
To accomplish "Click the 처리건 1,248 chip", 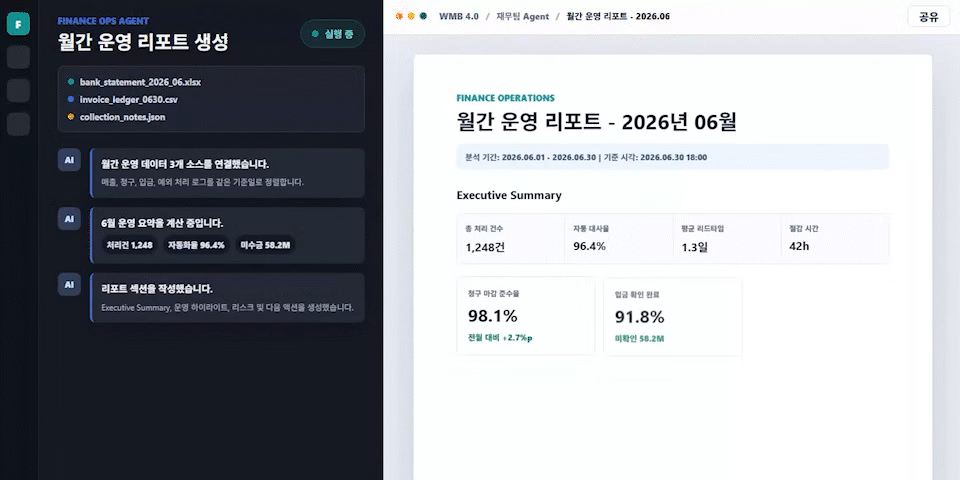I will [x=129, y=246].
